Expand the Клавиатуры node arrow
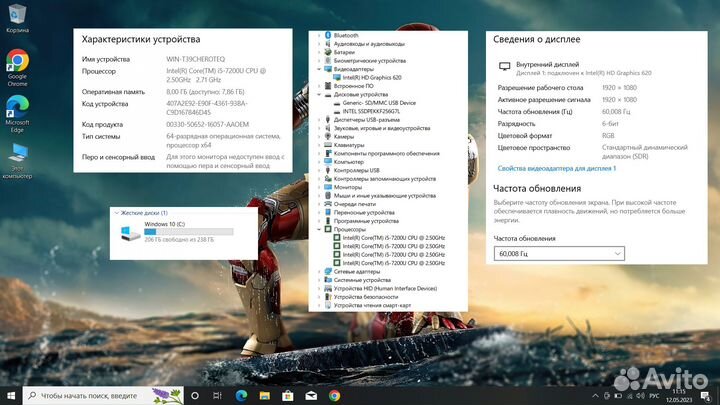 pos(319,145)
